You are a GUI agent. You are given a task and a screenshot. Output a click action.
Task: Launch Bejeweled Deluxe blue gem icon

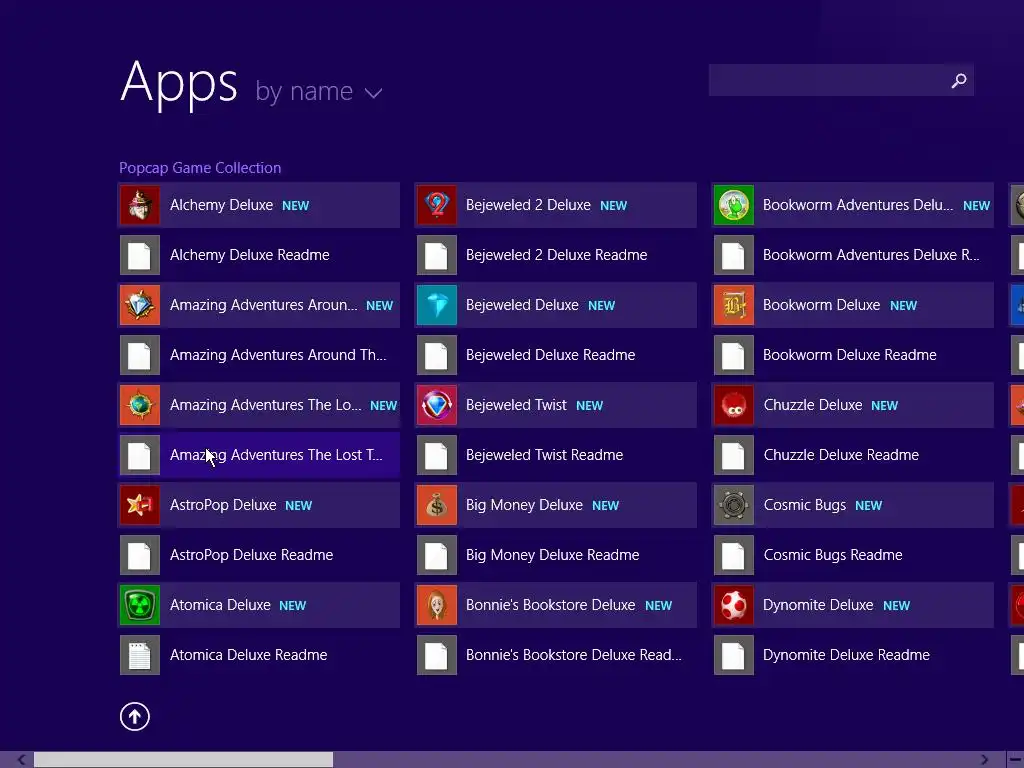click(437, 305)
